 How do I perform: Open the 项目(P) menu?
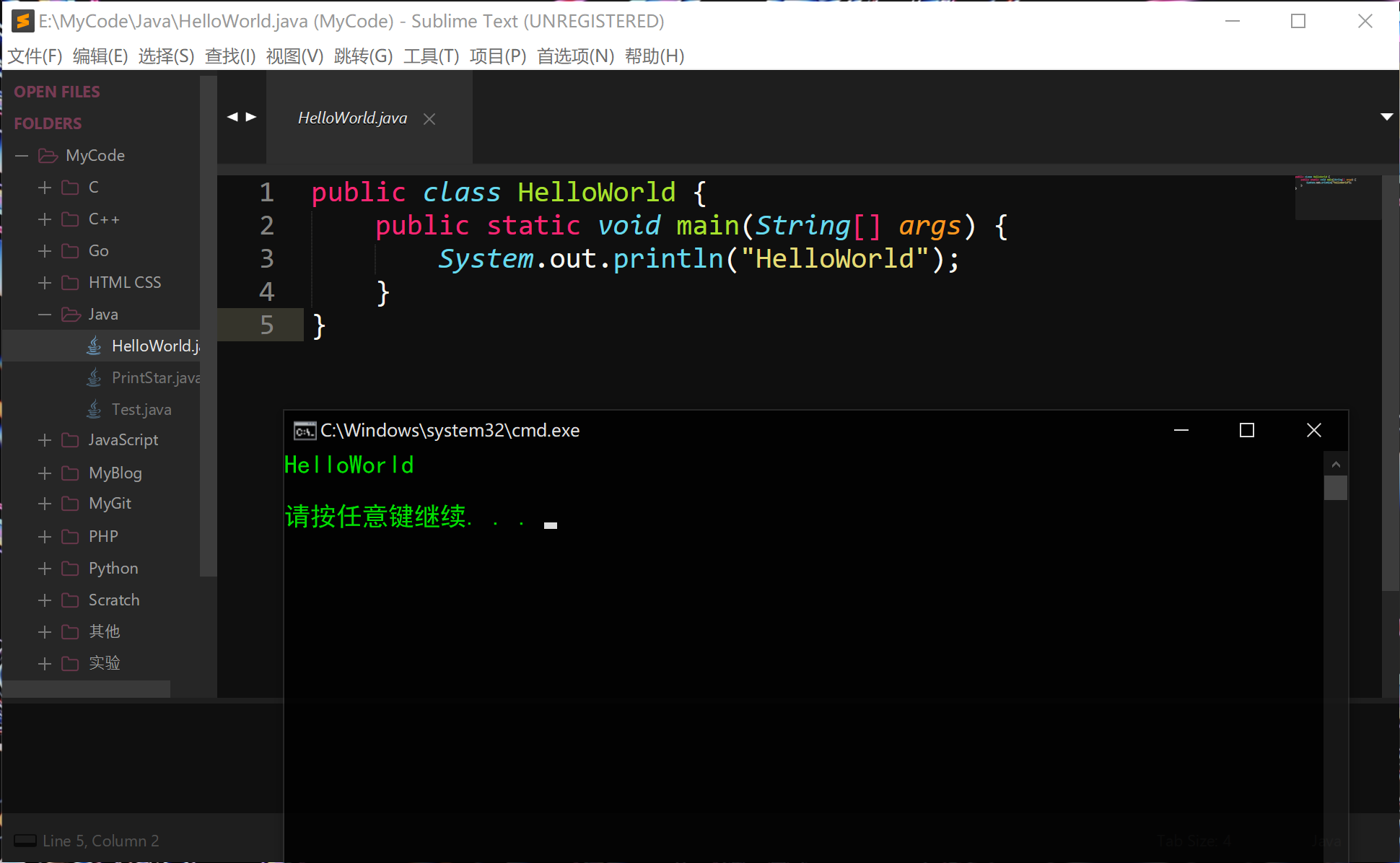click(x=497, y=56)
